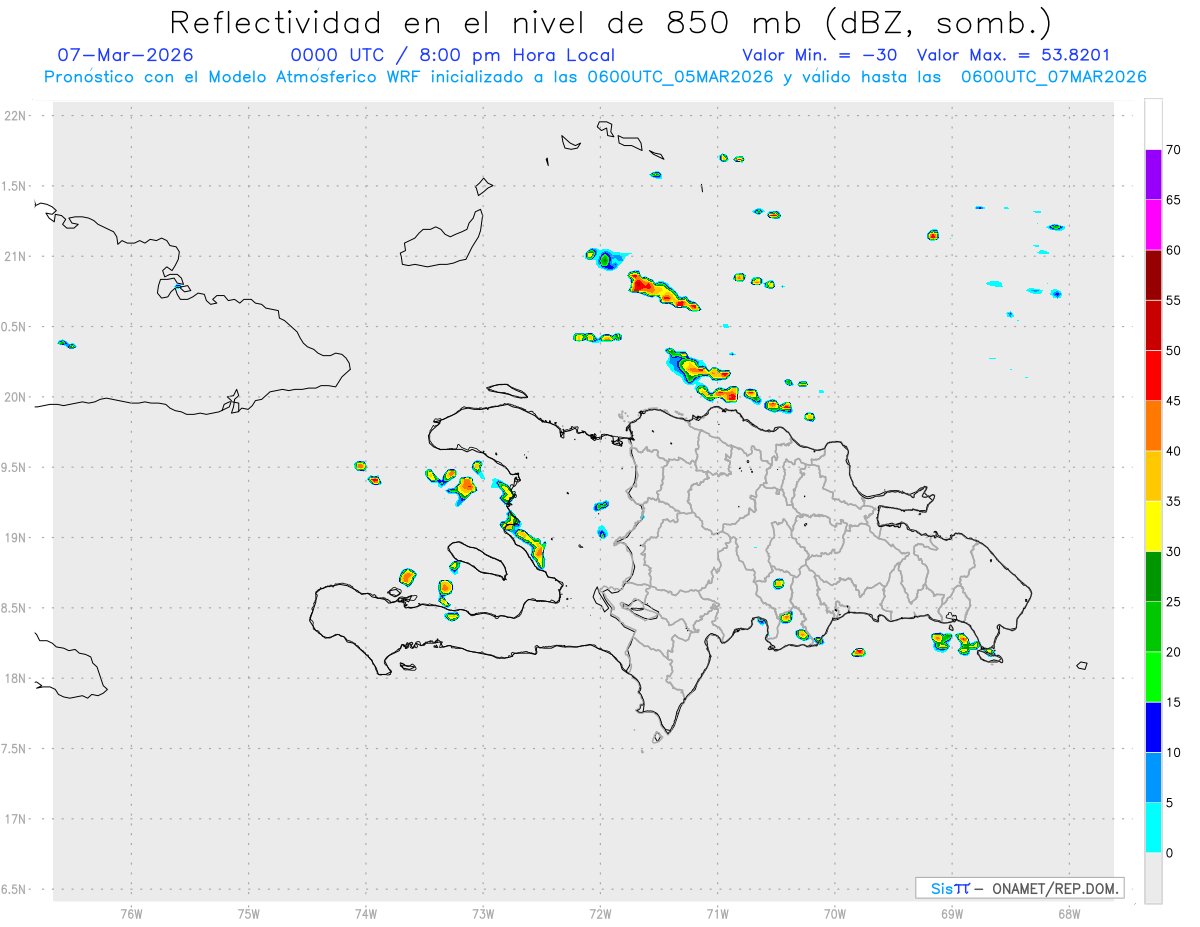Click the 'Pronostico con el Modelo Atmosferico WRF' line
Viewport: 1200px width, 927px height.
coord(595,77)
